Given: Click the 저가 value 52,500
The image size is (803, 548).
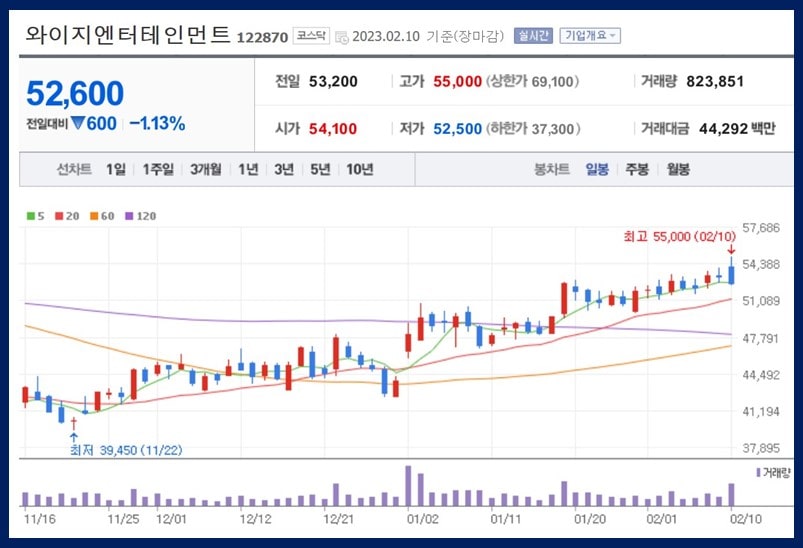Looking at the screenshot, I should 457,129.
